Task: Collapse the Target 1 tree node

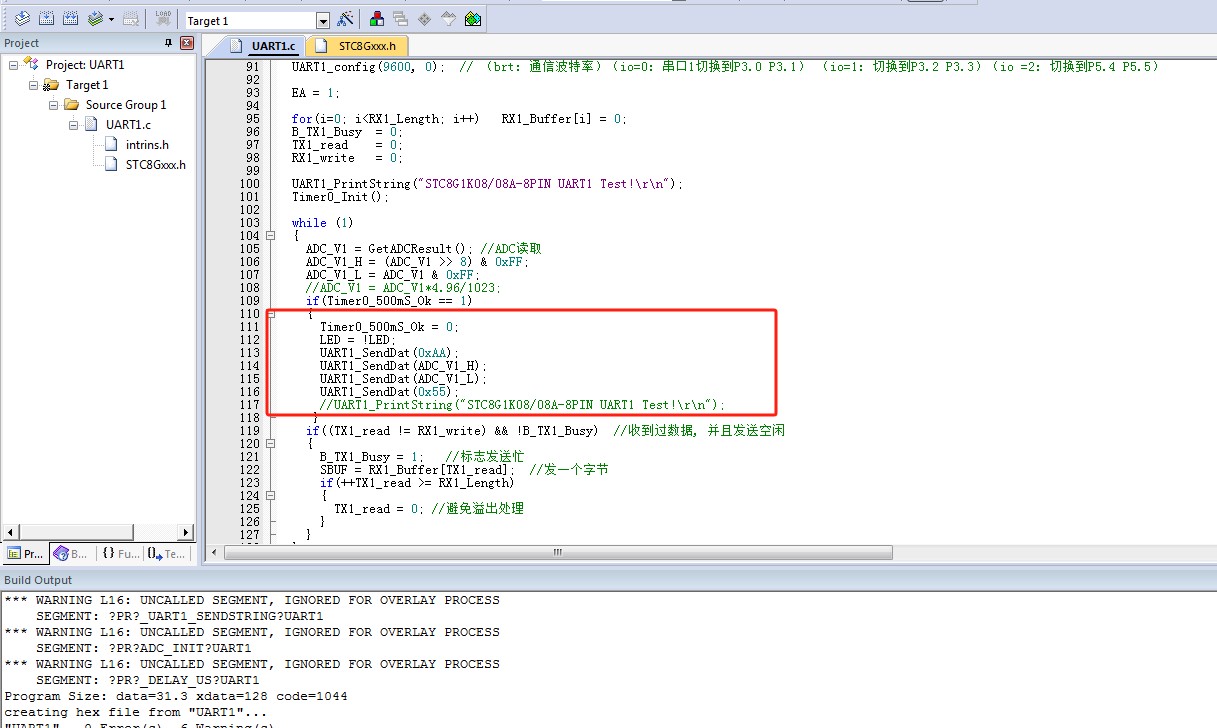Action: coord(32,85)
